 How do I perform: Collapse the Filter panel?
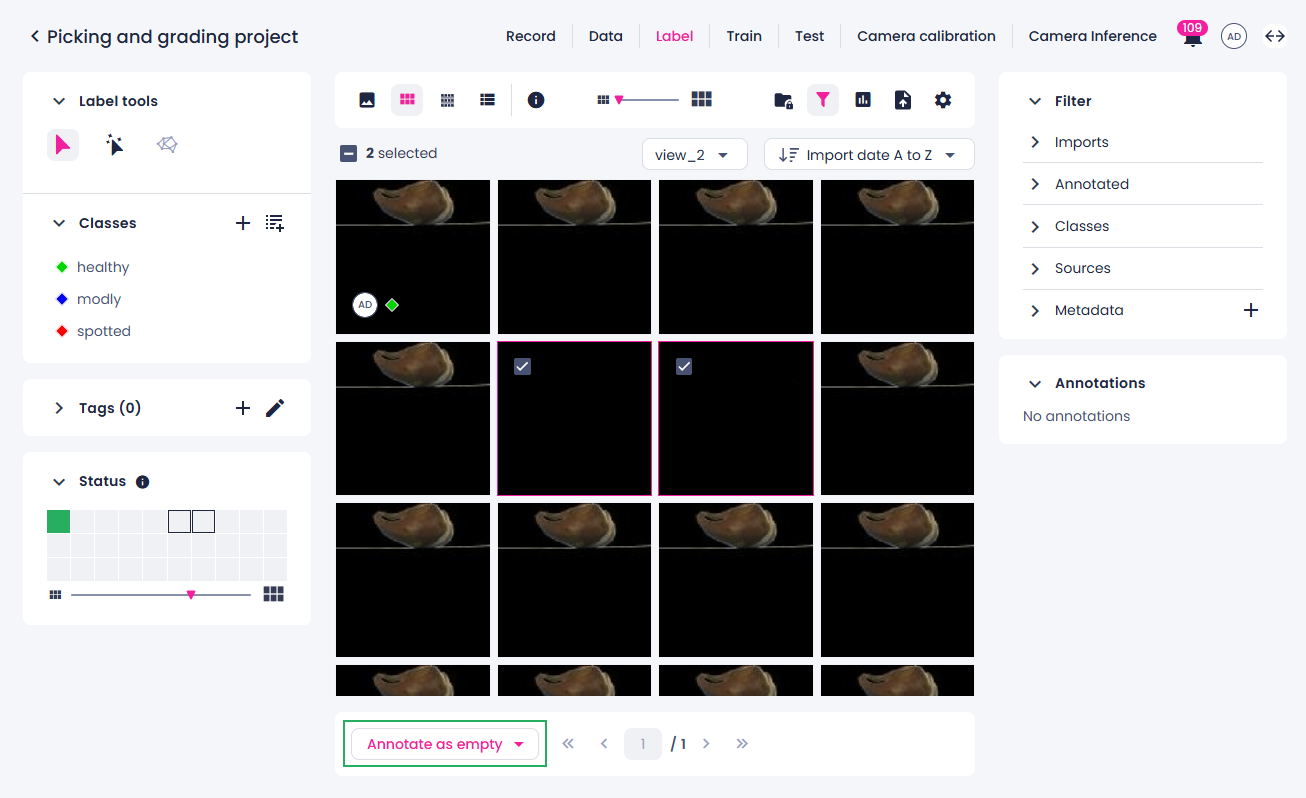(x=1035, y=101)
